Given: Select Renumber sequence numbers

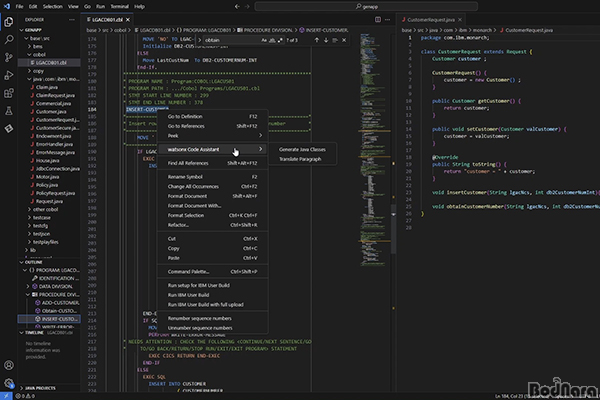Looking at the screenshot, I should [x=212, y=318].
